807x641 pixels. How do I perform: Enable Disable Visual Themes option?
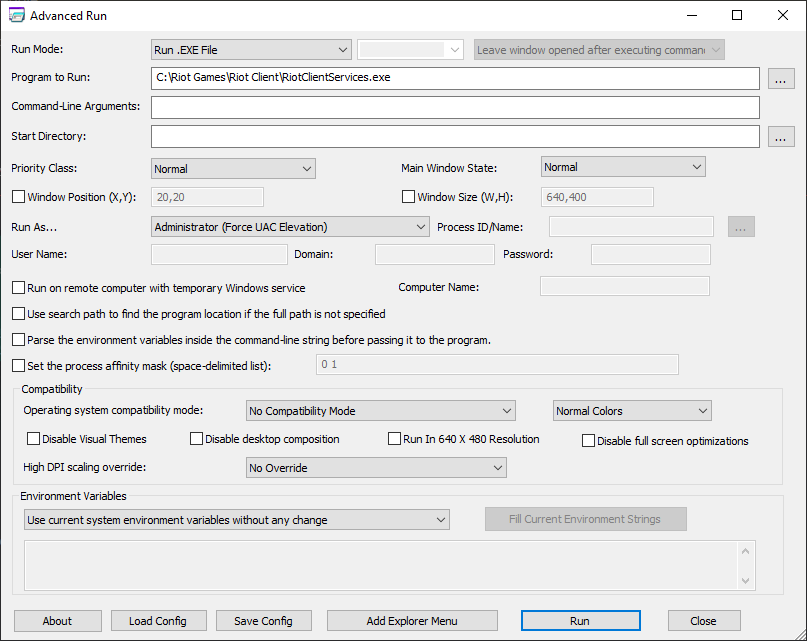click(x=34, y=439)
